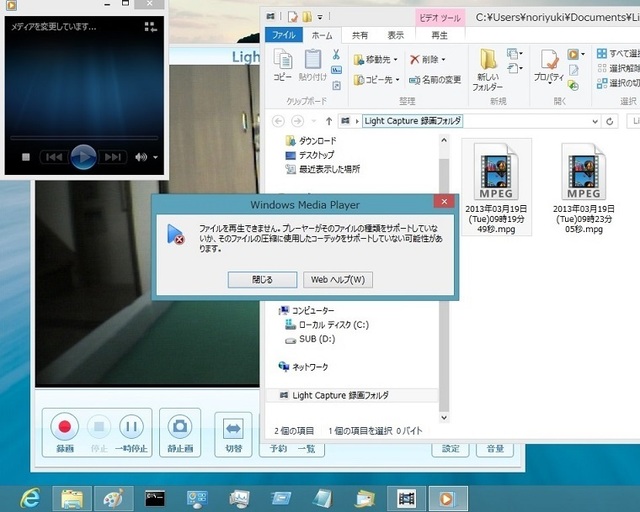Select the 09時23分05秒.mpg video file
This screenshot has width=640, height=512.
coord(584,187)
